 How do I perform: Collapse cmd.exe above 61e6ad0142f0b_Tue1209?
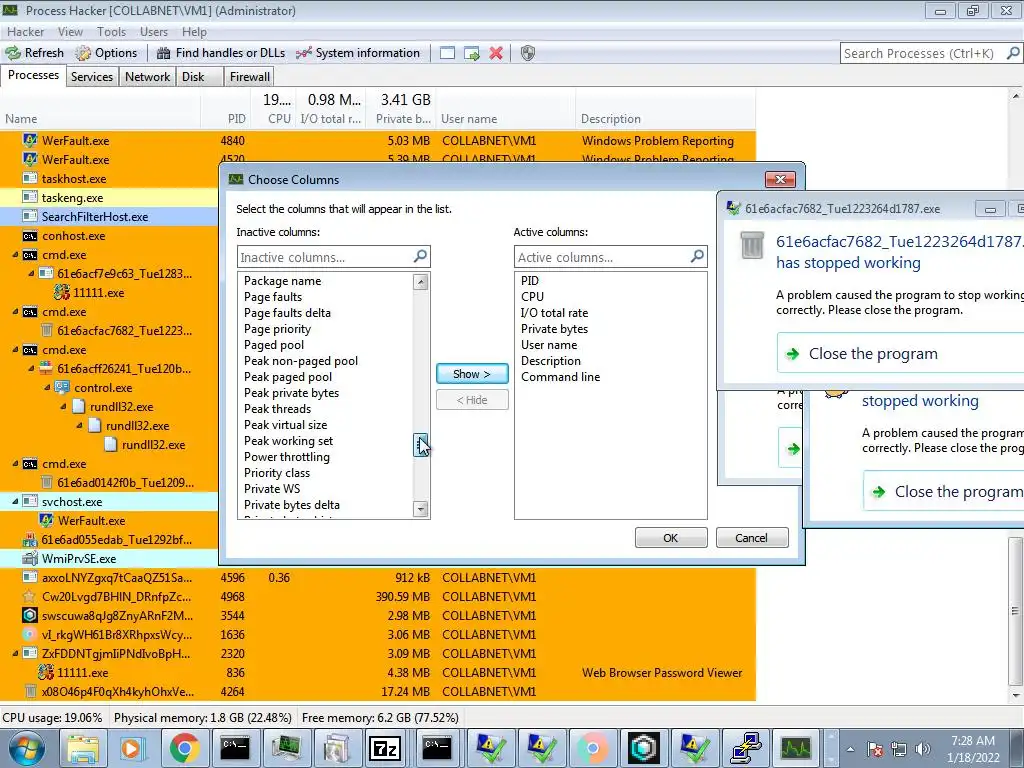[x=15, y=464]
